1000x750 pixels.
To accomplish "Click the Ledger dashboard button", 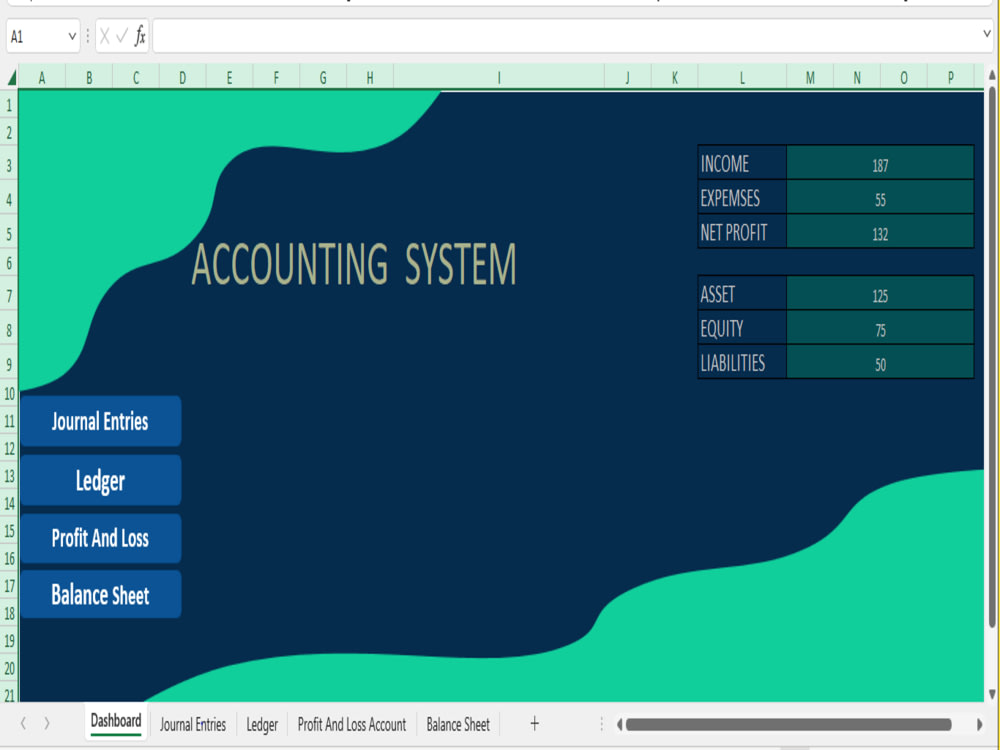I will (100, 480).
